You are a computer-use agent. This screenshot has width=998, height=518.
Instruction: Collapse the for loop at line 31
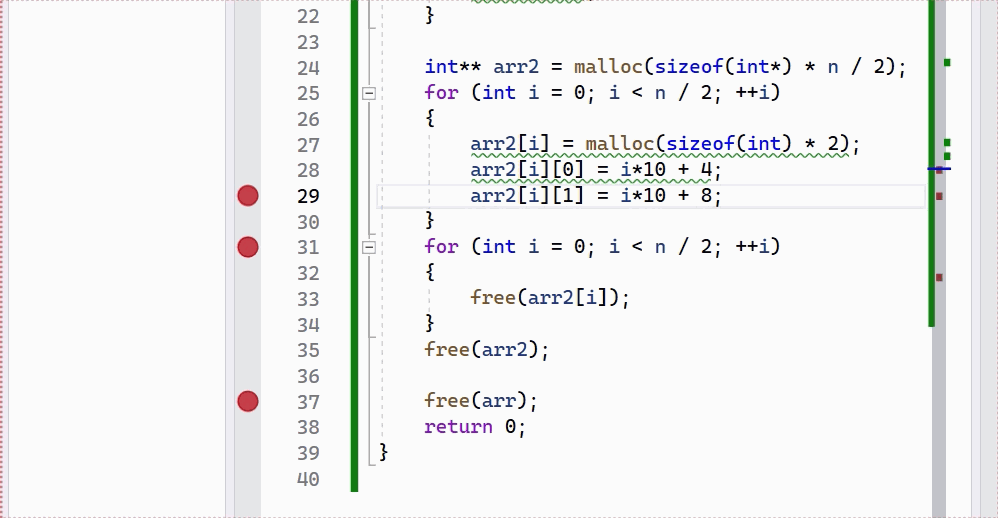tap(369, 247)
